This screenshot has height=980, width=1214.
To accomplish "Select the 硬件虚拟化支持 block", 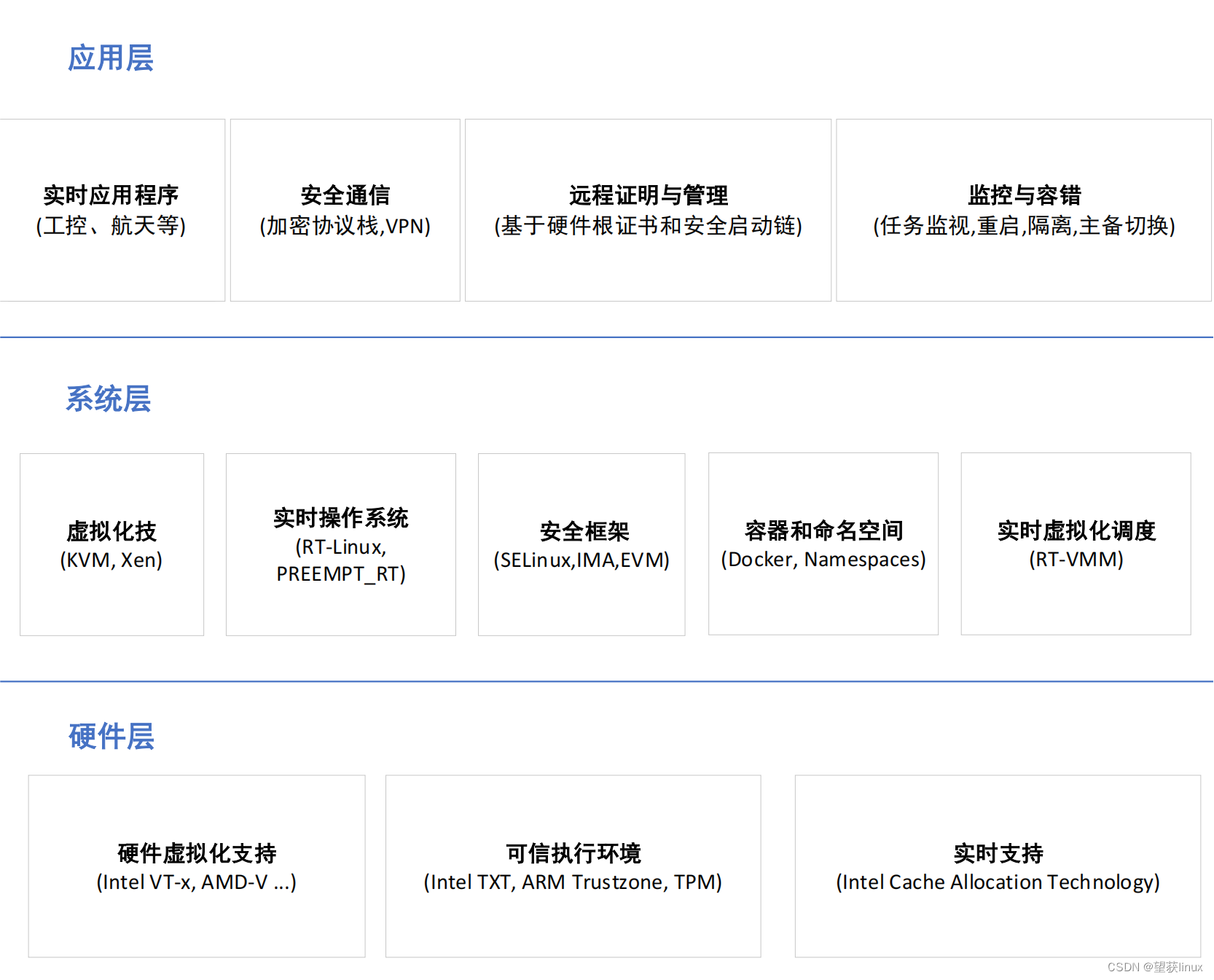I will (196, 866).
